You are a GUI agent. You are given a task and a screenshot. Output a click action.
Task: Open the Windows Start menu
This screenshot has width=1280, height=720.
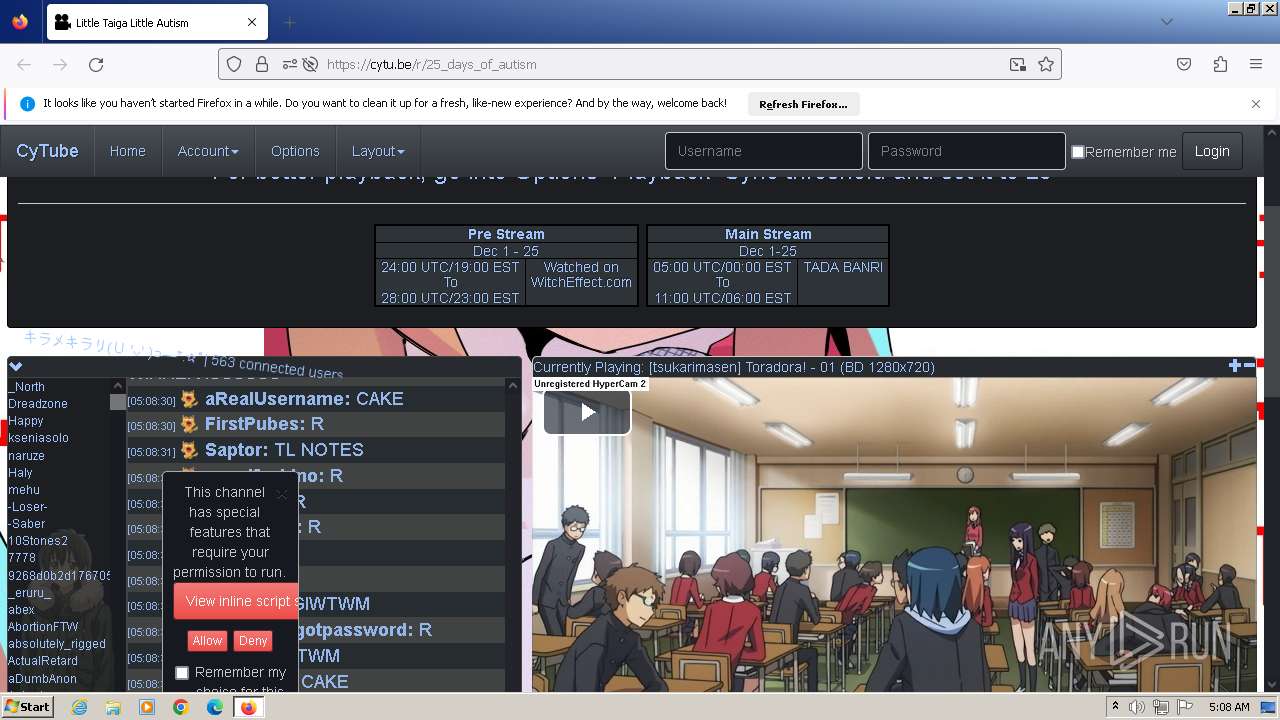tap(27, 707)
